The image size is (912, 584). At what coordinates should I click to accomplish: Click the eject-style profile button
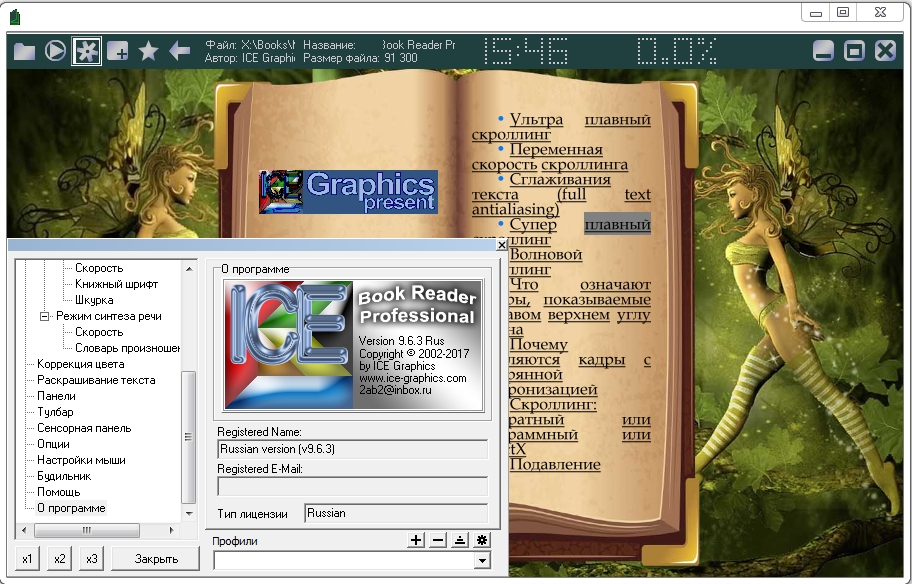point(460,540)
